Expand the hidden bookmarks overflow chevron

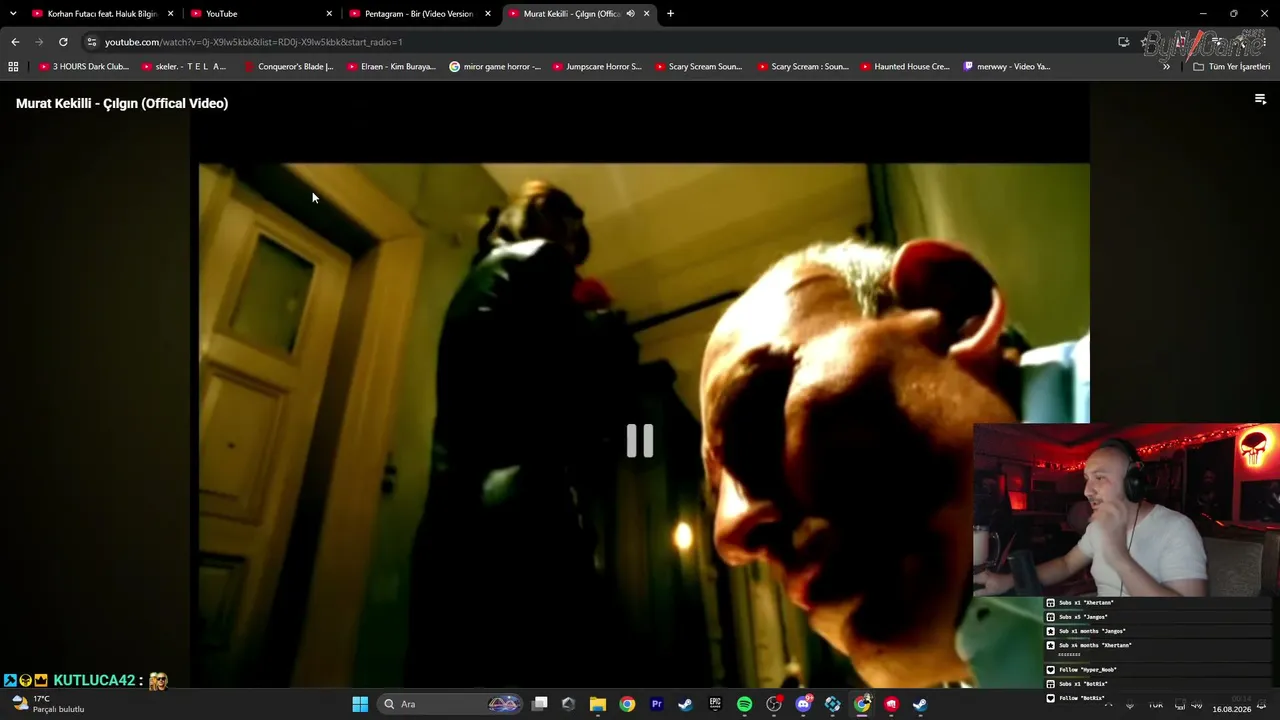(1166, 67)
